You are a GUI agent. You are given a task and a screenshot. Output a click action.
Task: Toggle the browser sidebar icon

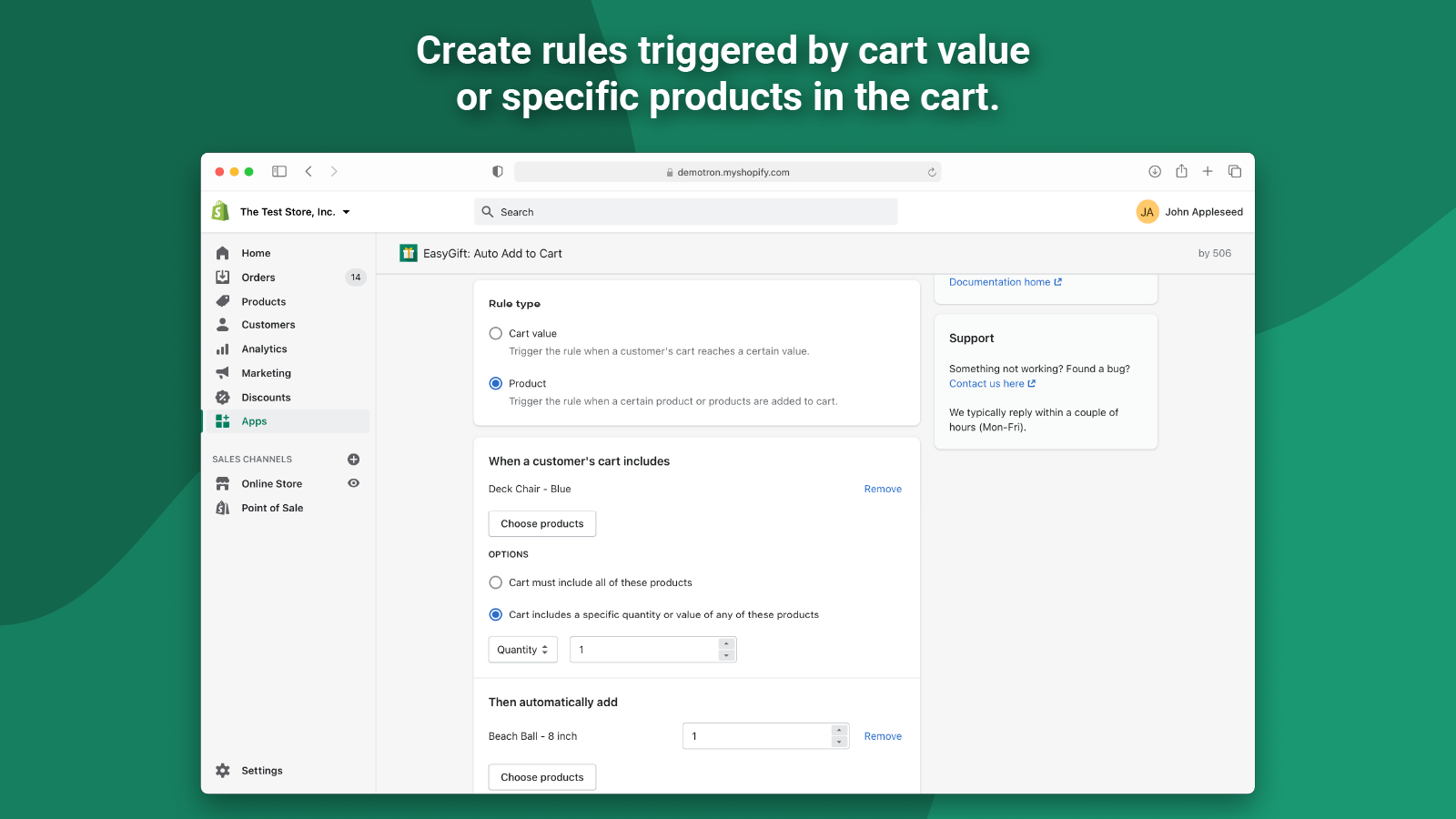point(279,171)
